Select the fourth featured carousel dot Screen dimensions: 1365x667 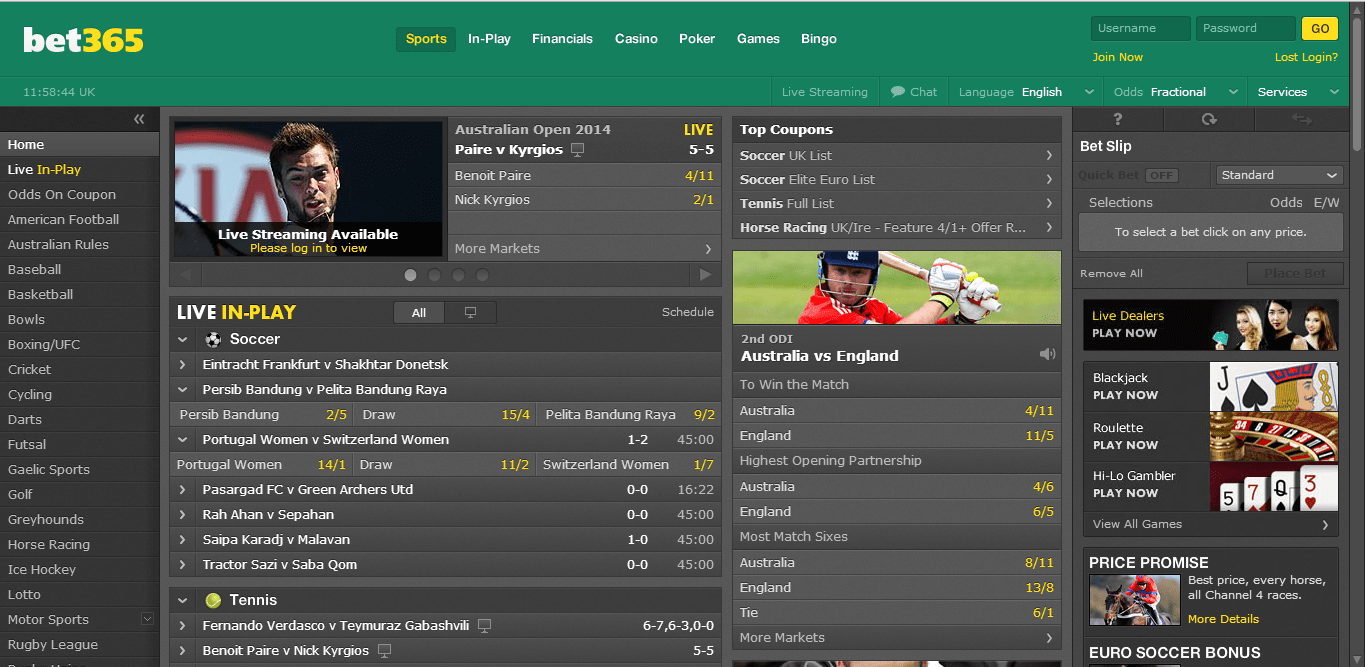click(x=482, y=275)
